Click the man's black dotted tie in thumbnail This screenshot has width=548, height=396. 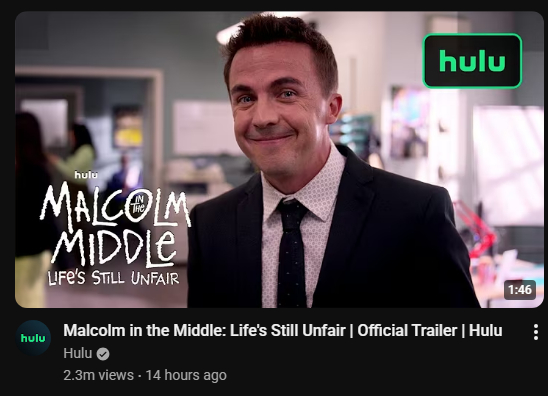(x=291, y=253)
